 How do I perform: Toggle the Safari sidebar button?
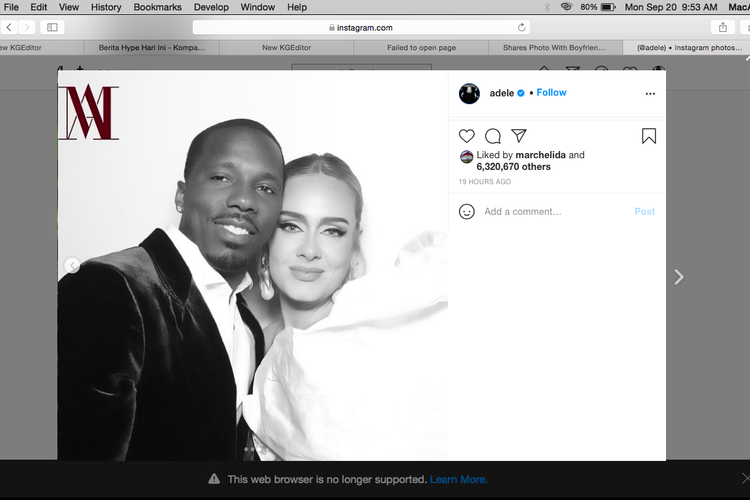tap(52, 27)
